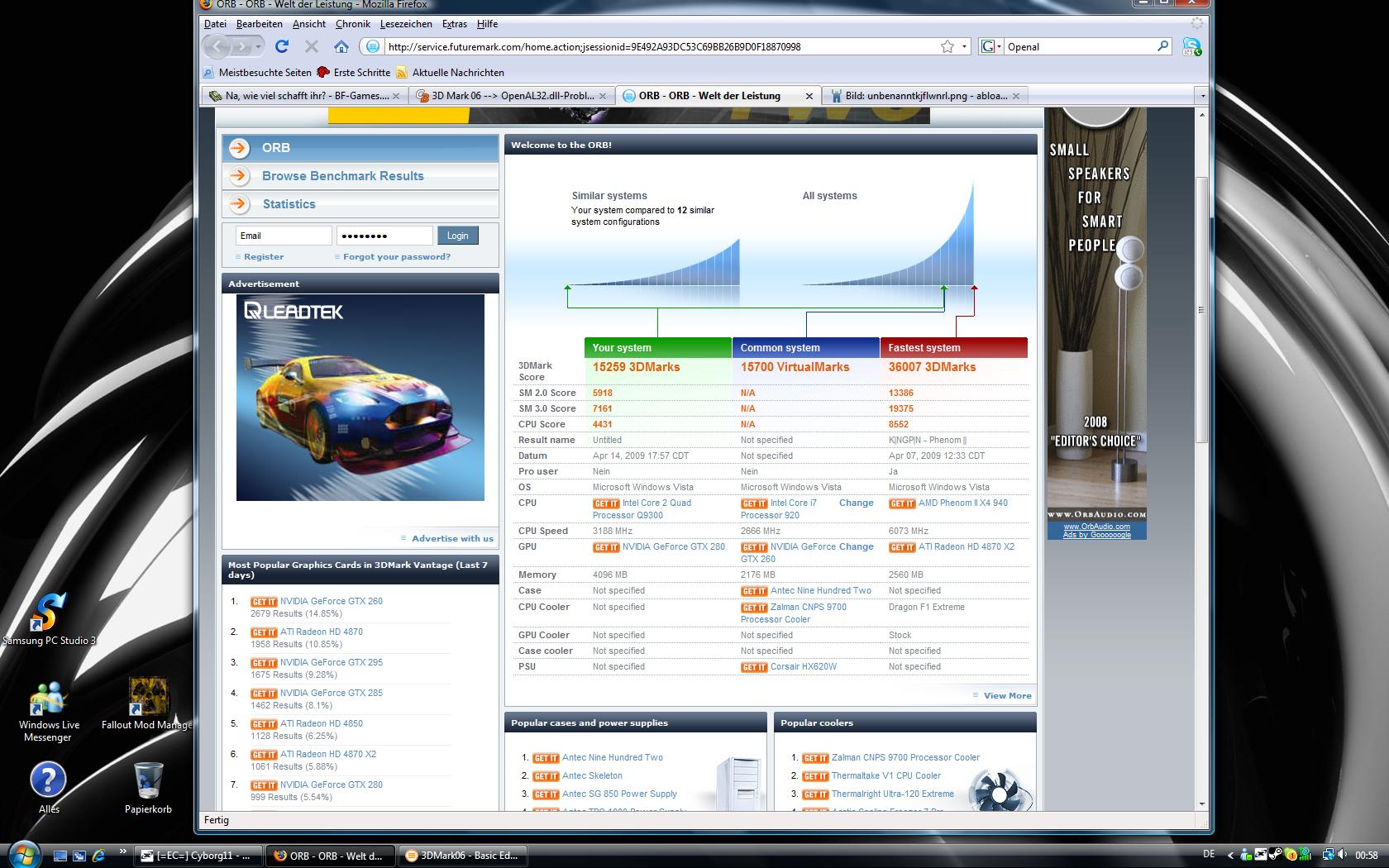Viewport: 1389px width, 868px height.
Task: Click the Leadtek car advertisement image
Action: tap(360, 398)
